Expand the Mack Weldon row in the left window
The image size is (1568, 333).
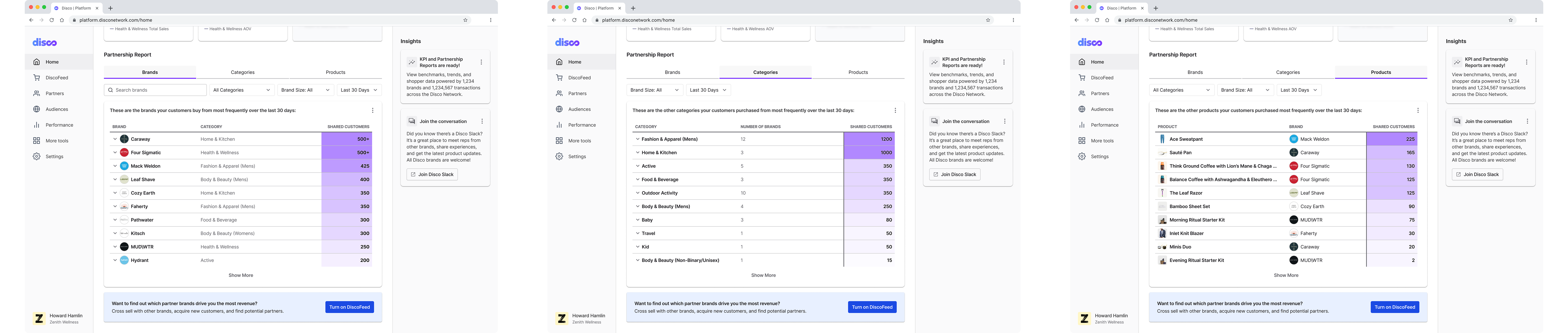coord(115,166)
